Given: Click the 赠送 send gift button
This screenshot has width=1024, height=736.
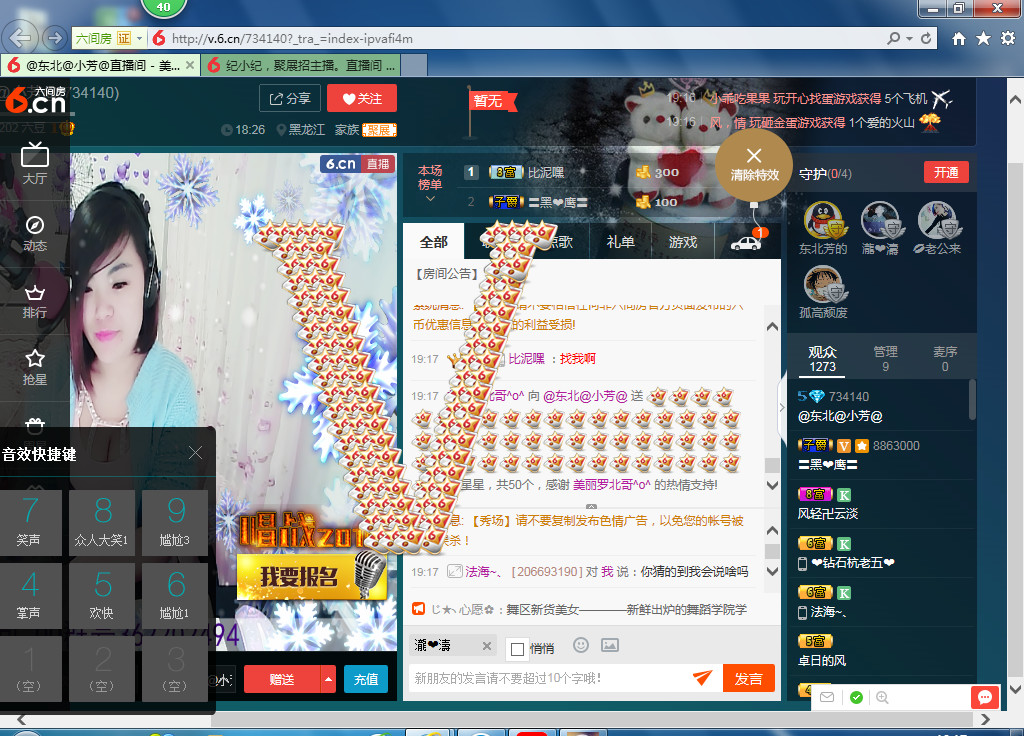Looking at the screenshot, I should pyautogui.click(x=282, y=679).
